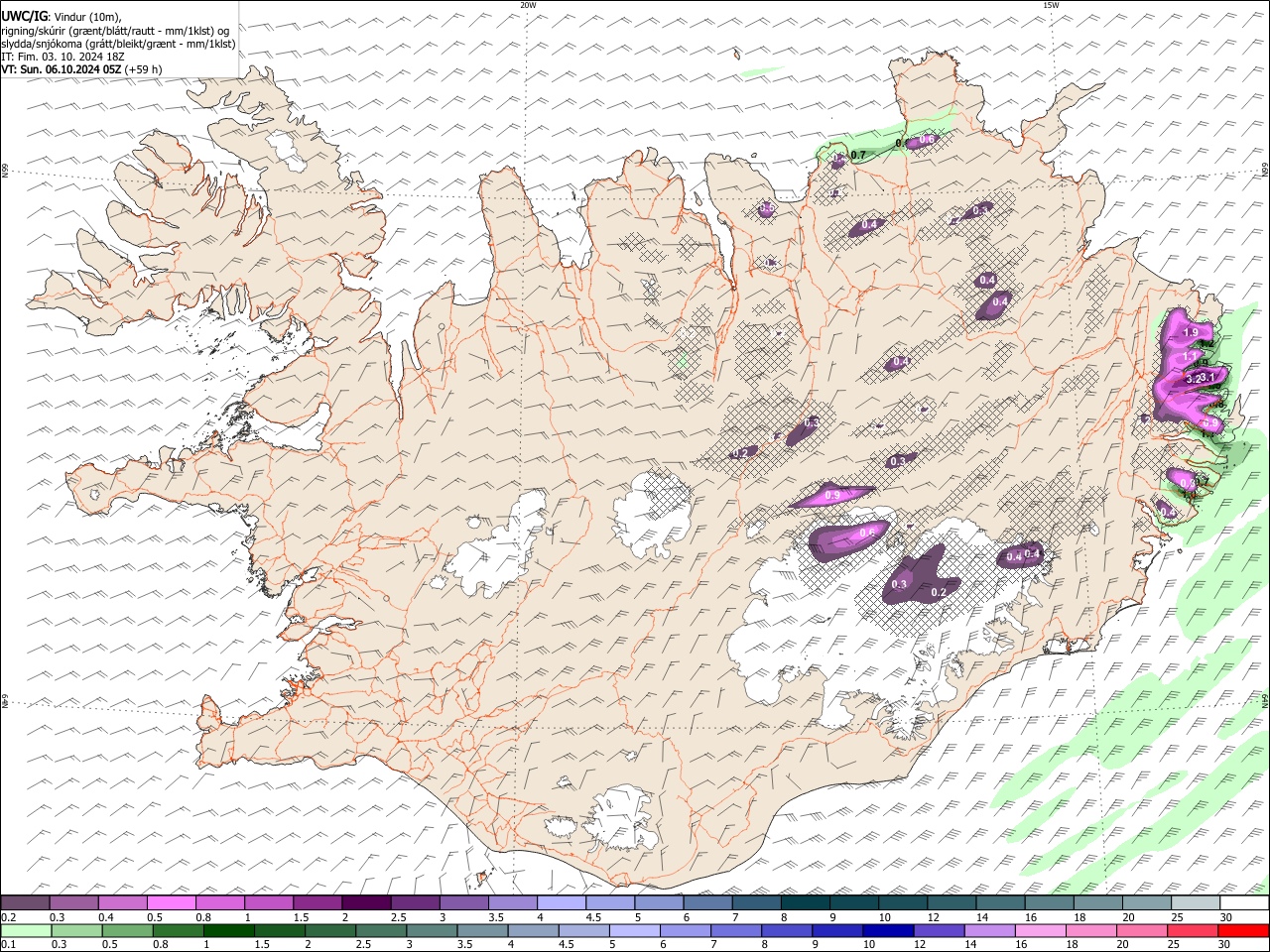
Task: Click the '20W' longitude label at top
Action: coord(528,5)
